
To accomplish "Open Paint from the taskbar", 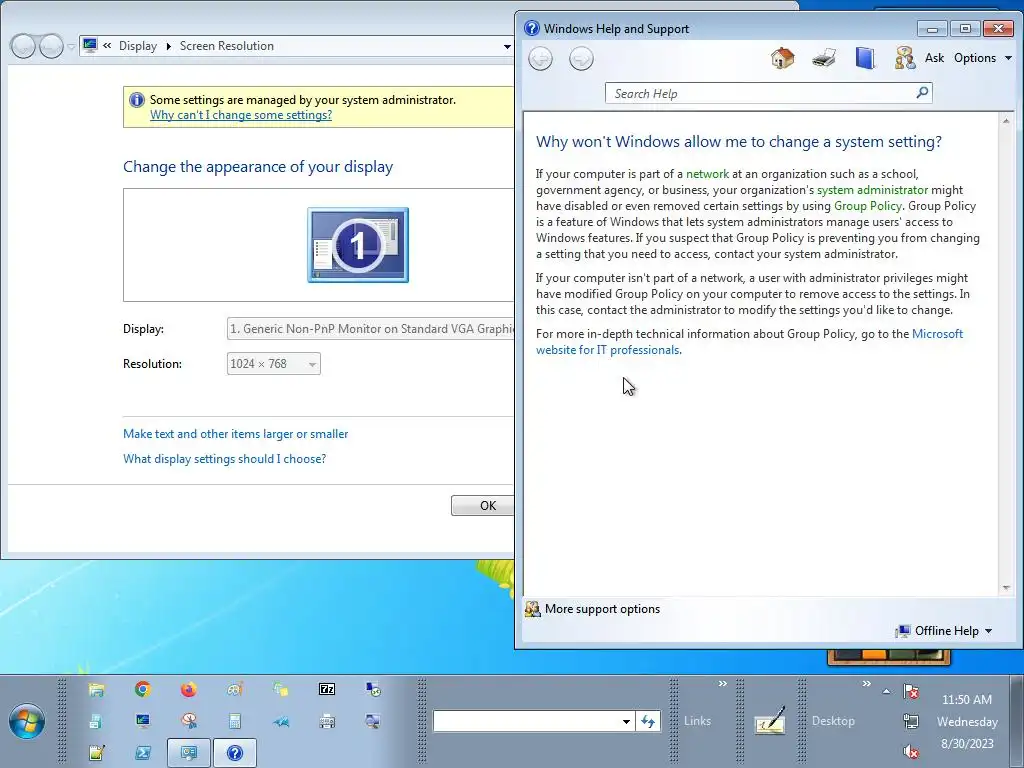I will pyautogui.click(x=235, y=690).
